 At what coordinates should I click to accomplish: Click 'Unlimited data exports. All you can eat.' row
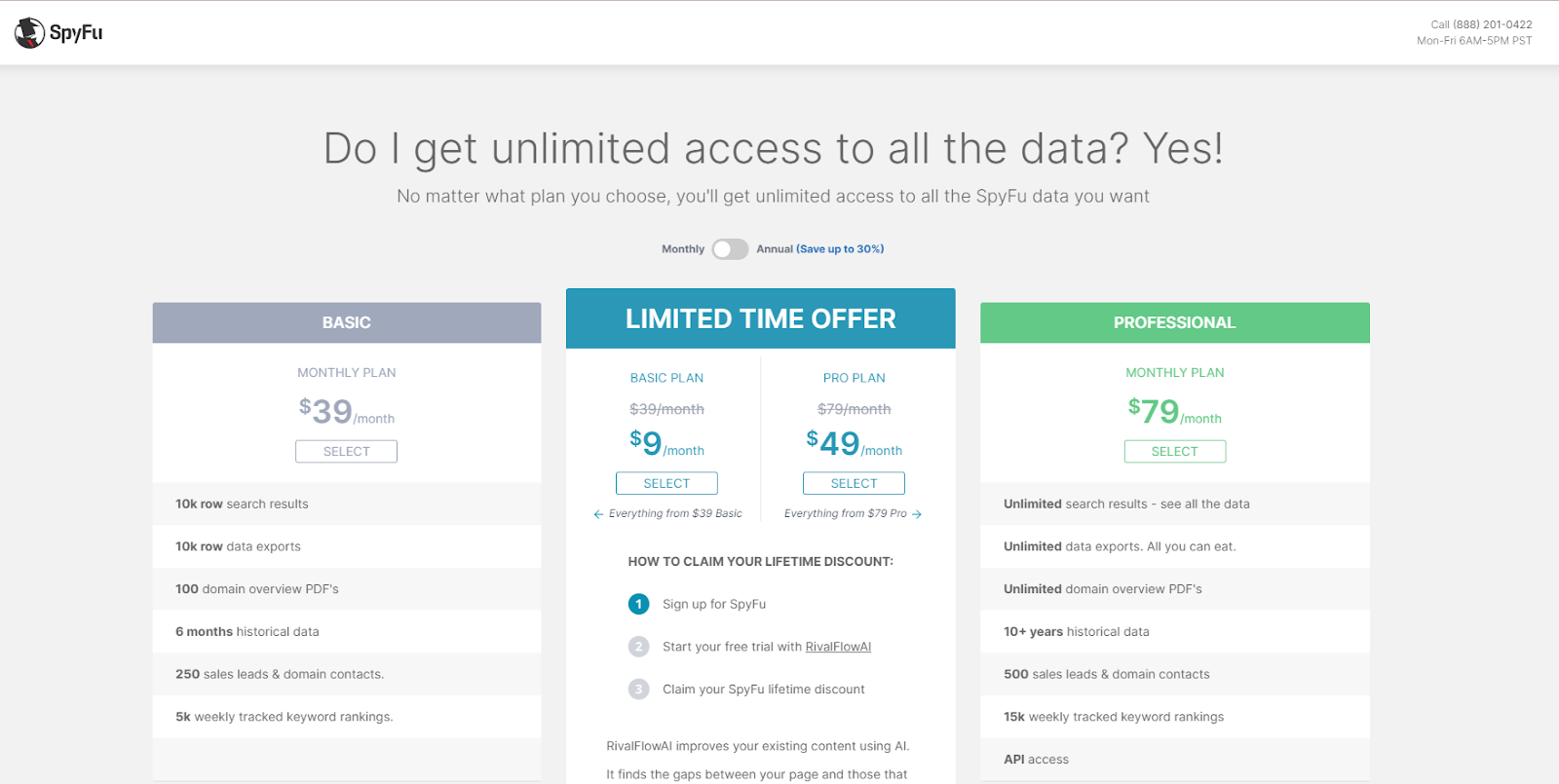coord(1175,546)
